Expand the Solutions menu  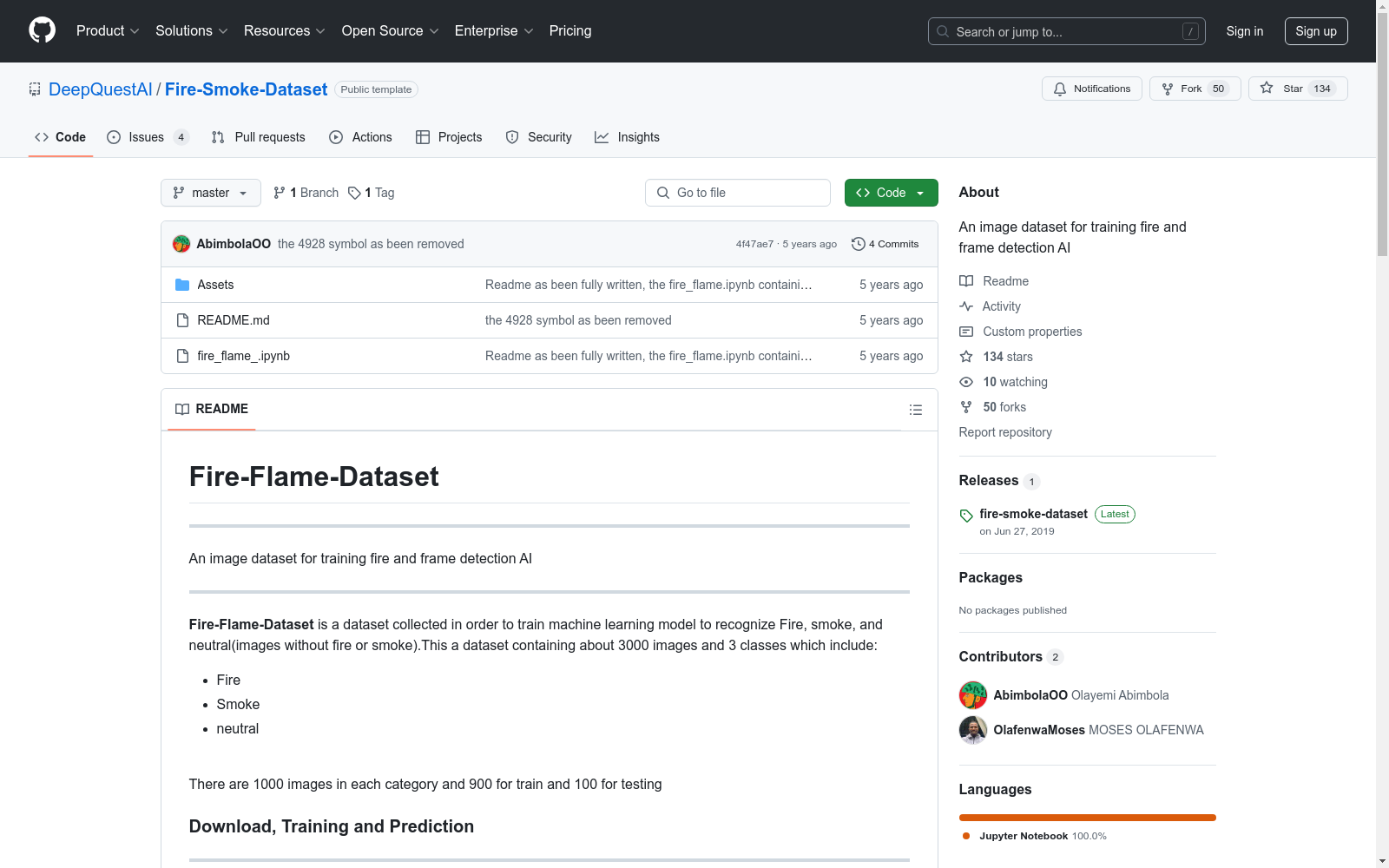tap(192, 30)
